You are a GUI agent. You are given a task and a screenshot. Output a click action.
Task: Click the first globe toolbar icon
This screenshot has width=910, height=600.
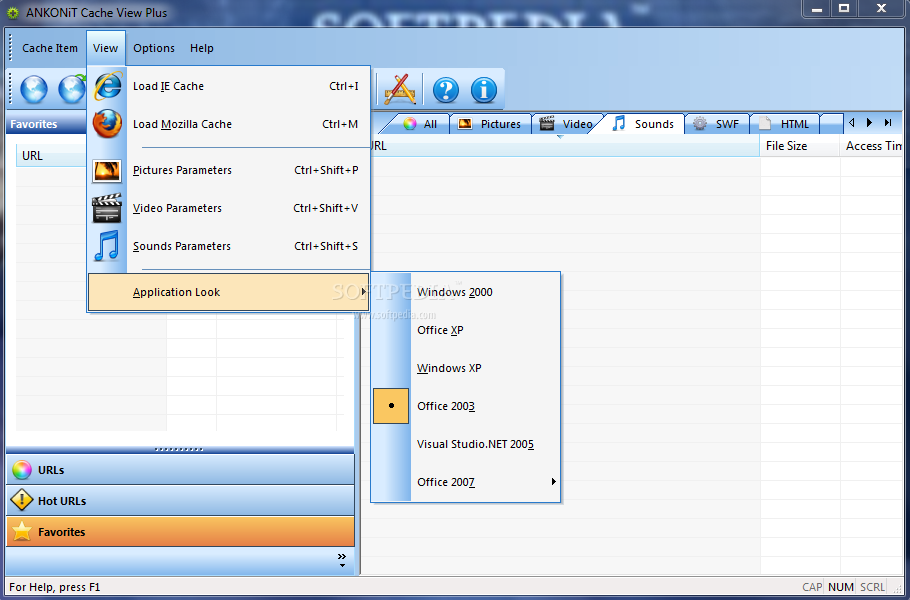click(x=34, y=89)
